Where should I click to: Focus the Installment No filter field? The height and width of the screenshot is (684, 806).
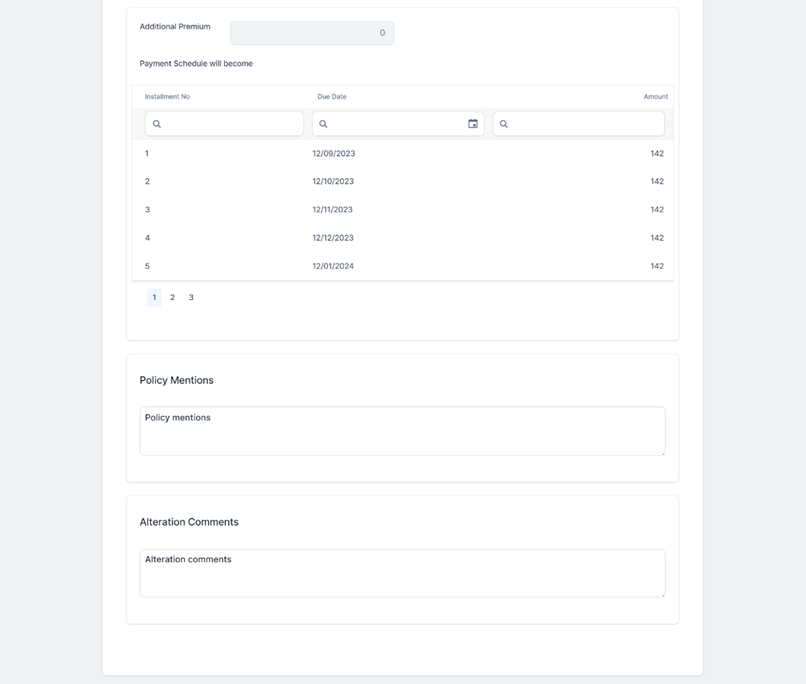[x=232, y=124]
